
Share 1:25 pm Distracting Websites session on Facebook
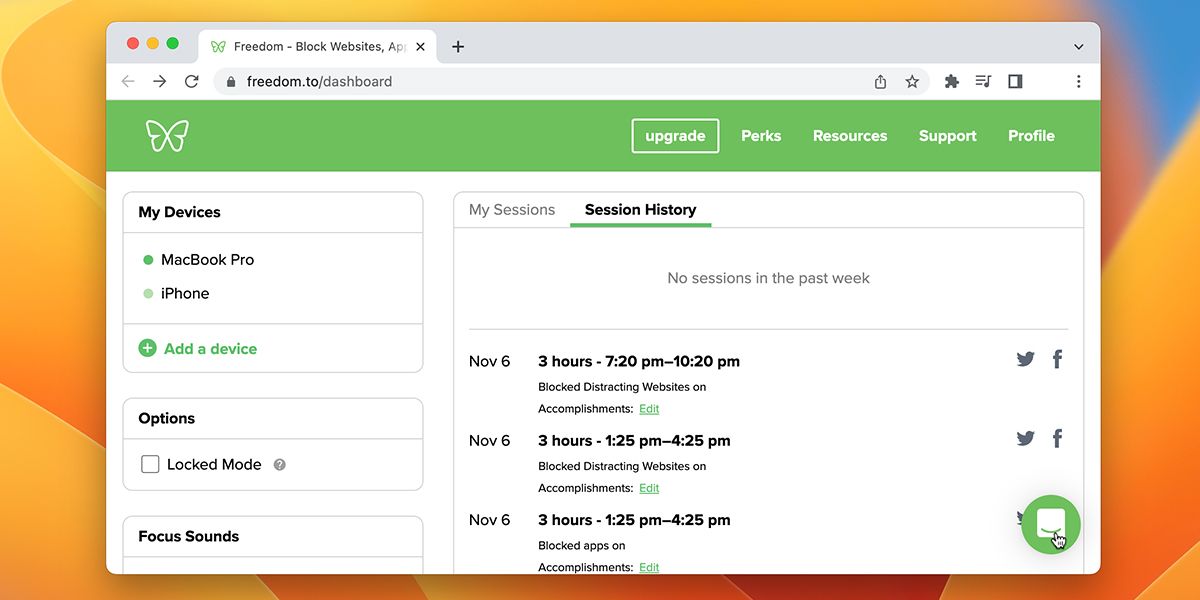[x=1057, y=438]
